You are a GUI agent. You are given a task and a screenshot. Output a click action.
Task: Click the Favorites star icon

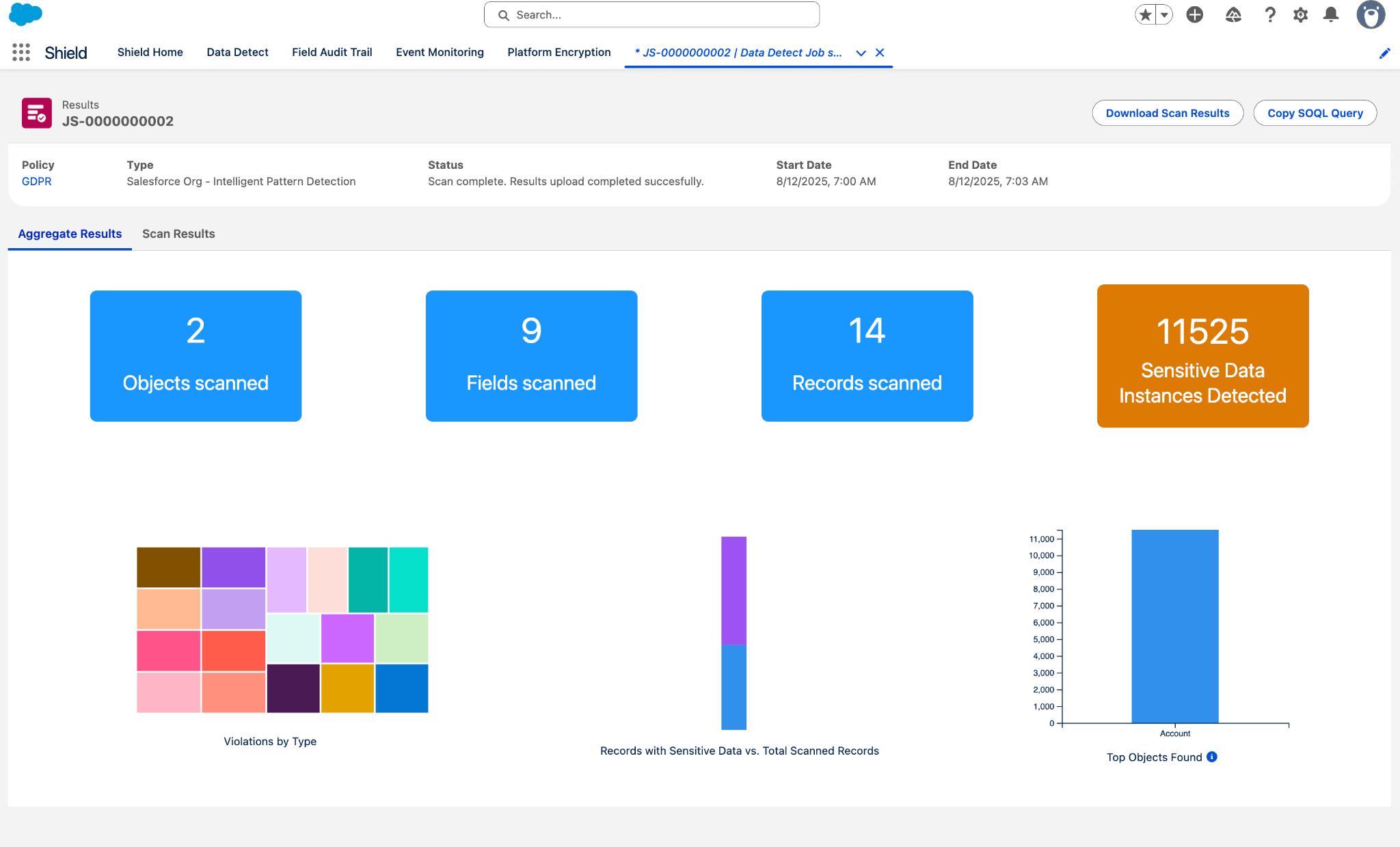click(1146, 14)
